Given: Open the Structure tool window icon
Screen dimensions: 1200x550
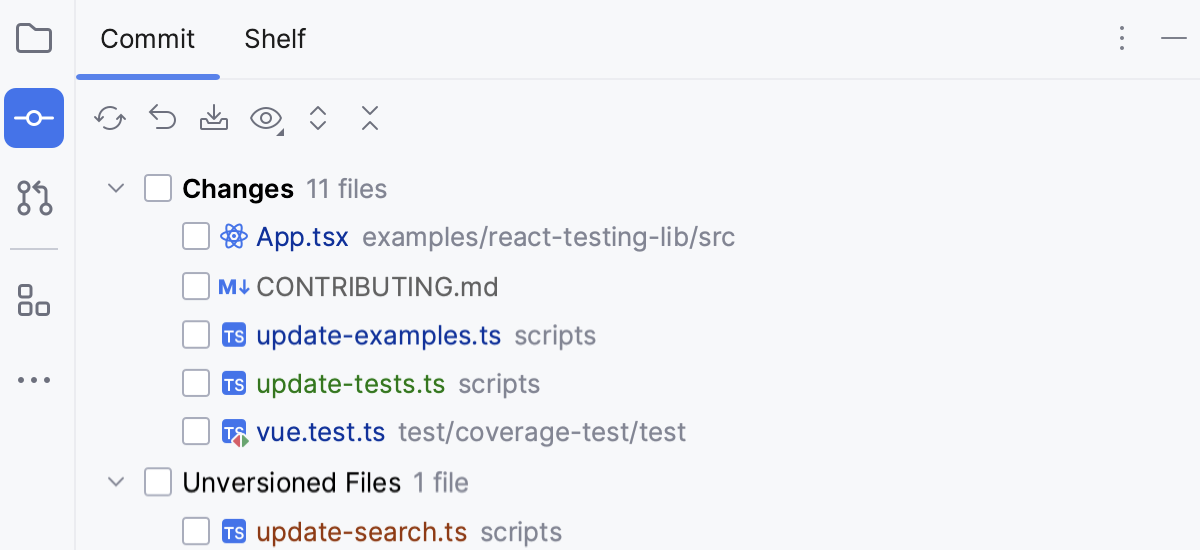Looking at the screenshot, I should pos(34,299).
